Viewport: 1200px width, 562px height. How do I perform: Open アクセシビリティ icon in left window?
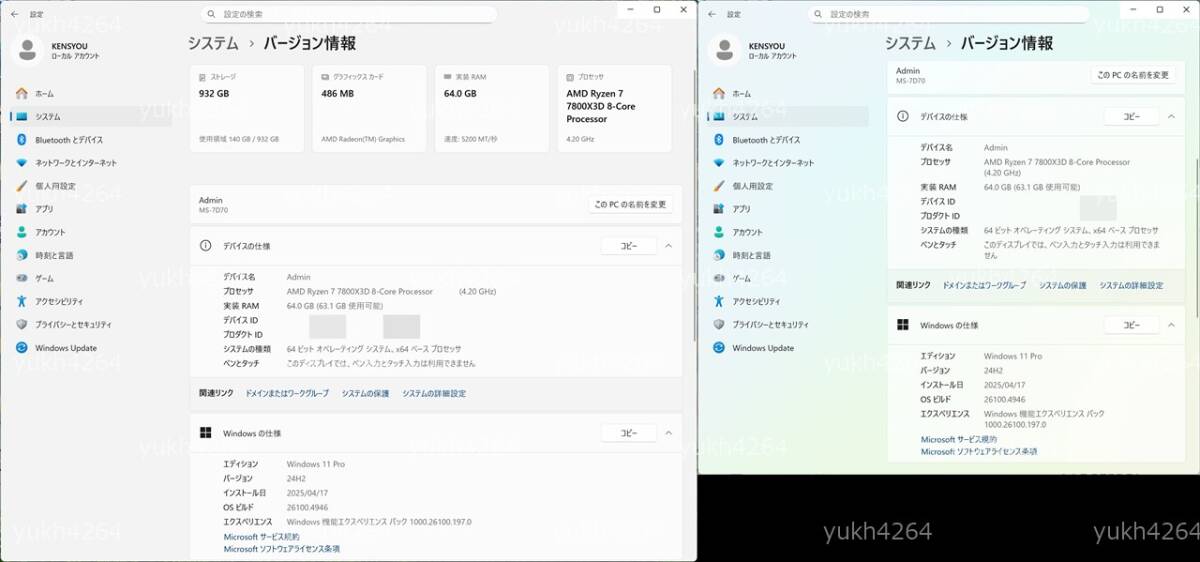click(x=21, y=301)
